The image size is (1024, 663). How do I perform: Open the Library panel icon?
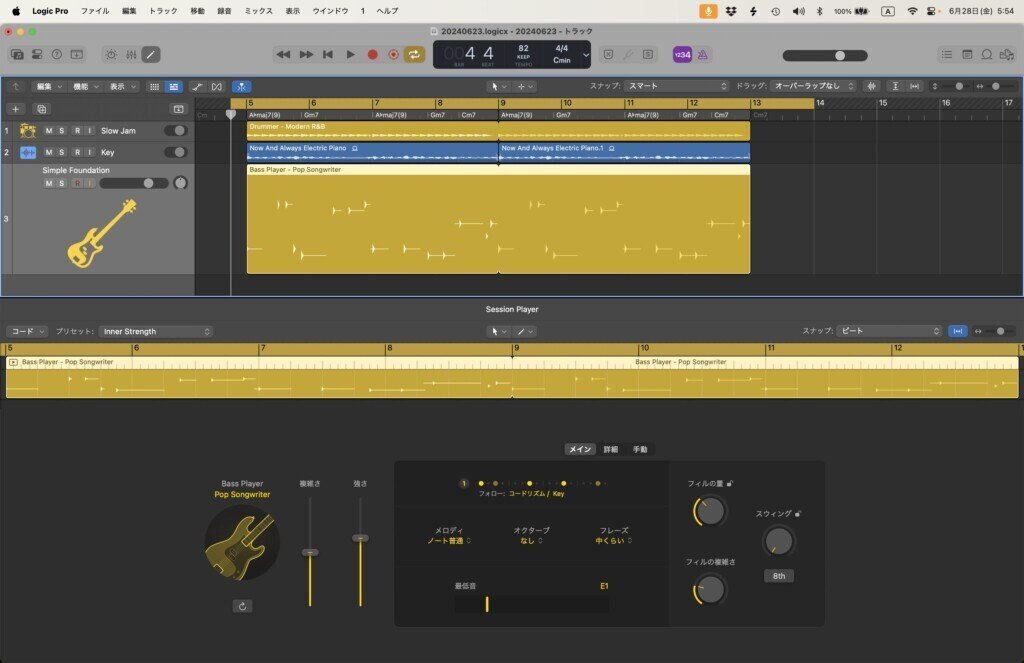[x=17, y=55]
